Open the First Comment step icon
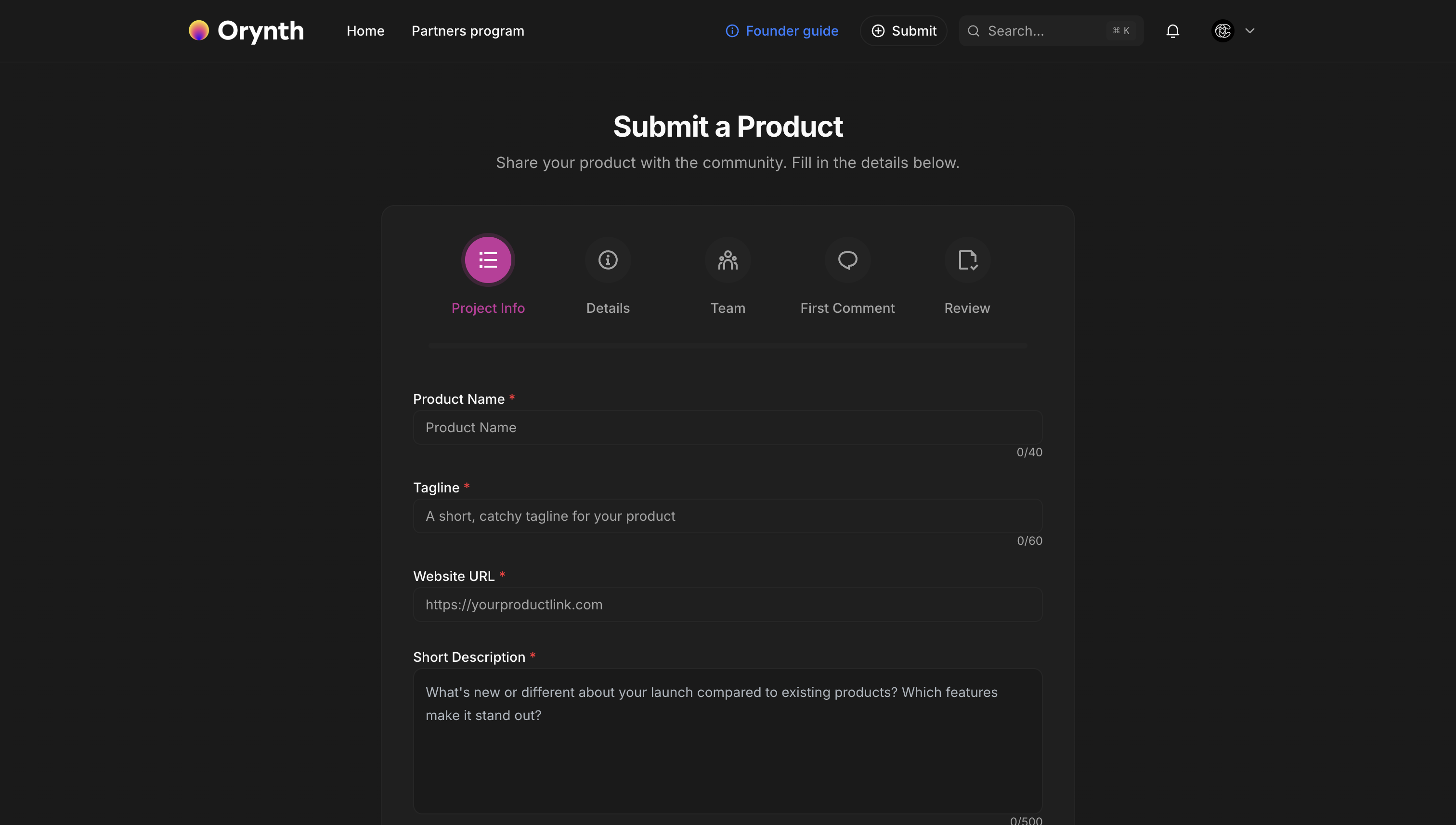 point(847,260)
